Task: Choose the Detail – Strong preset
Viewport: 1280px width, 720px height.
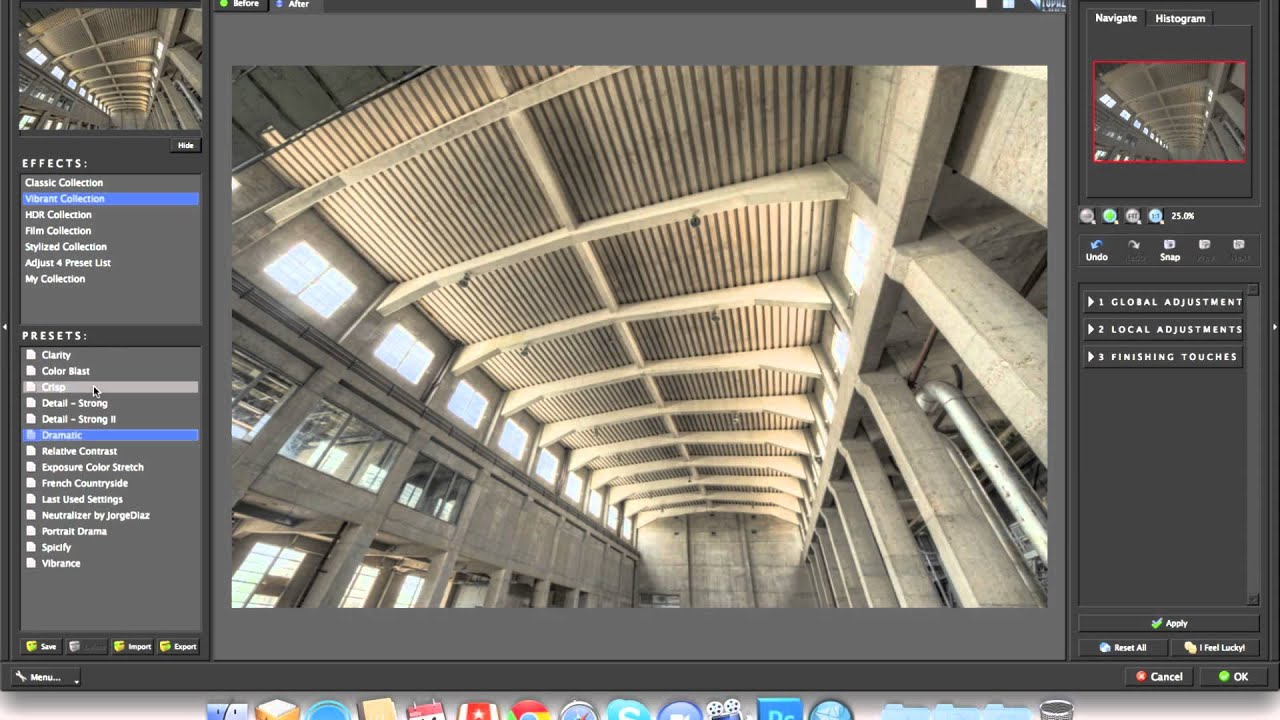Action: pyautogui.click(x=111, y=403)
